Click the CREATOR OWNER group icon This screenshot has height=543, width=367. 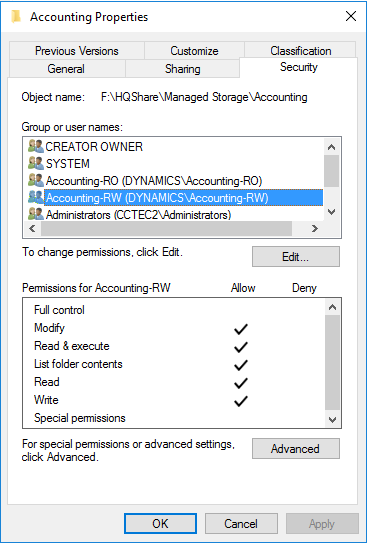tap(36, 146)
